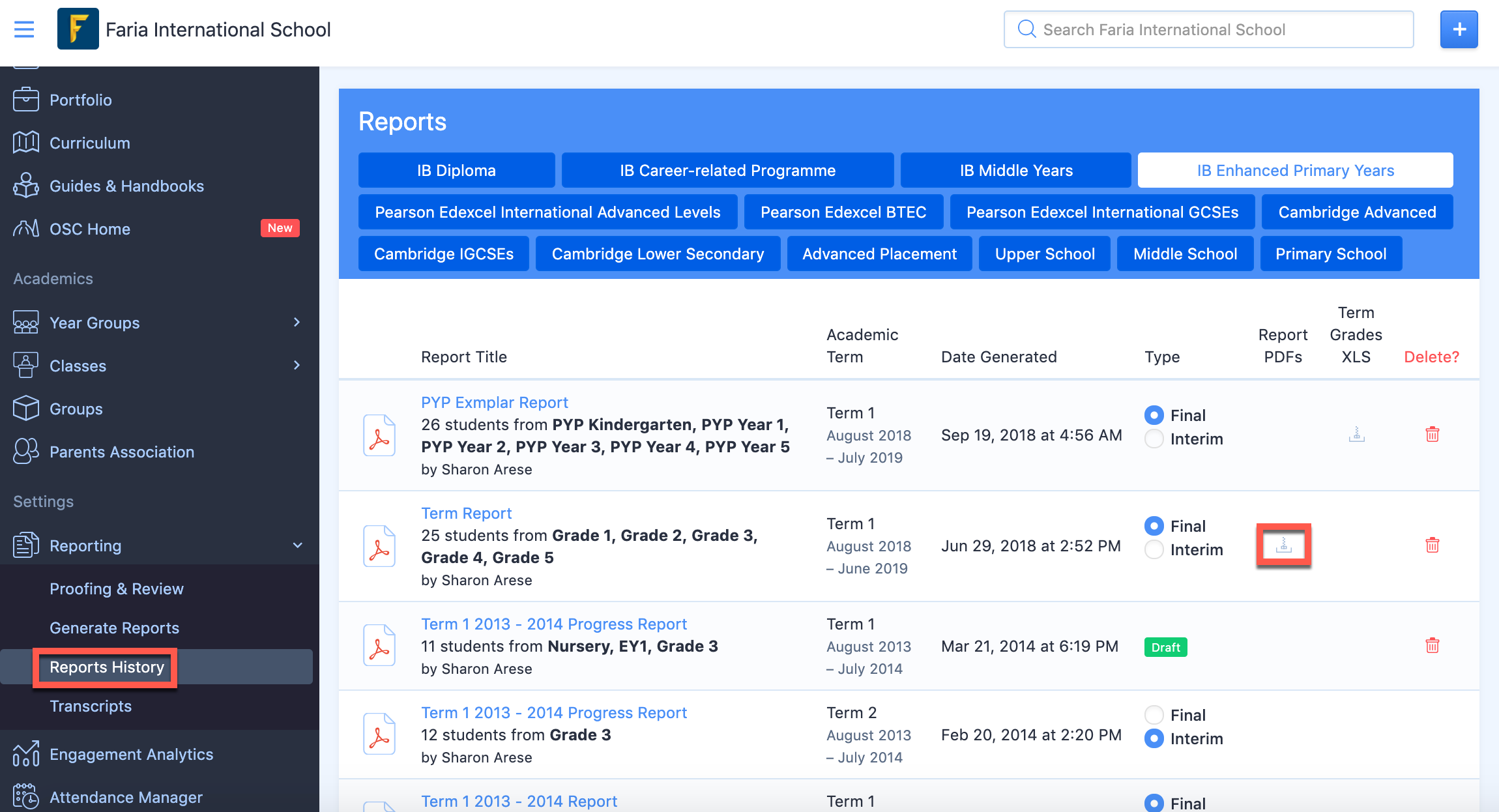Select Final for Term Report

pyautogui.click(x=1154, y=526)
